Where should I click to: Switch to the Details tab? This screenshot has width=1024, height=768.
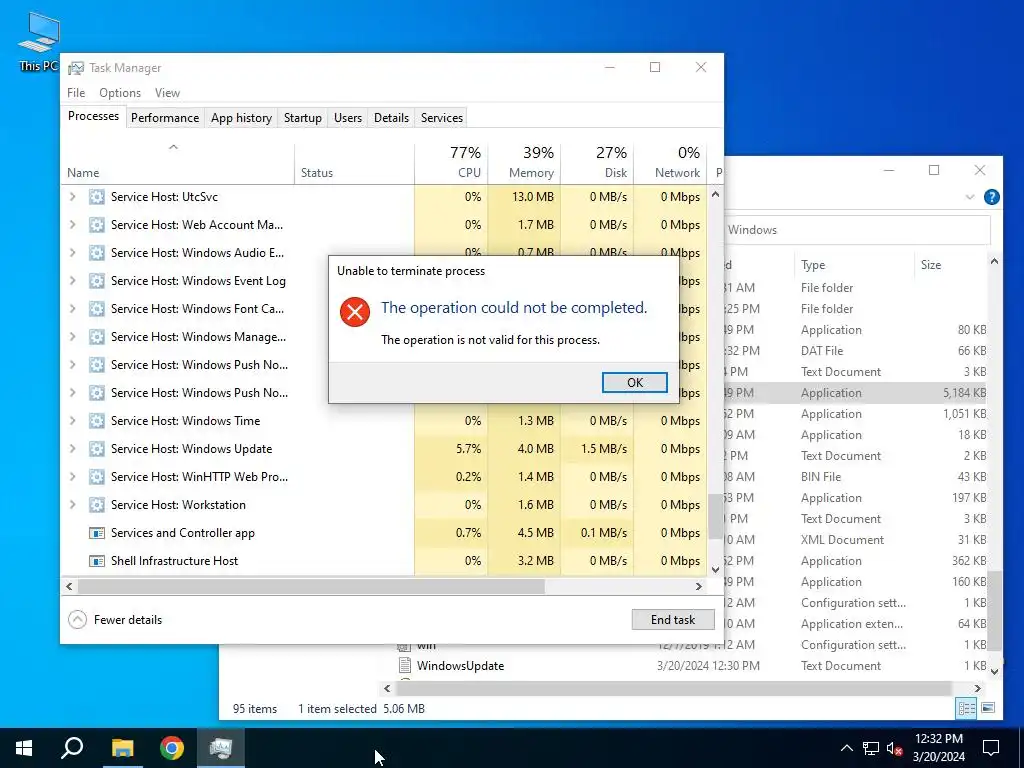[391, 118]
